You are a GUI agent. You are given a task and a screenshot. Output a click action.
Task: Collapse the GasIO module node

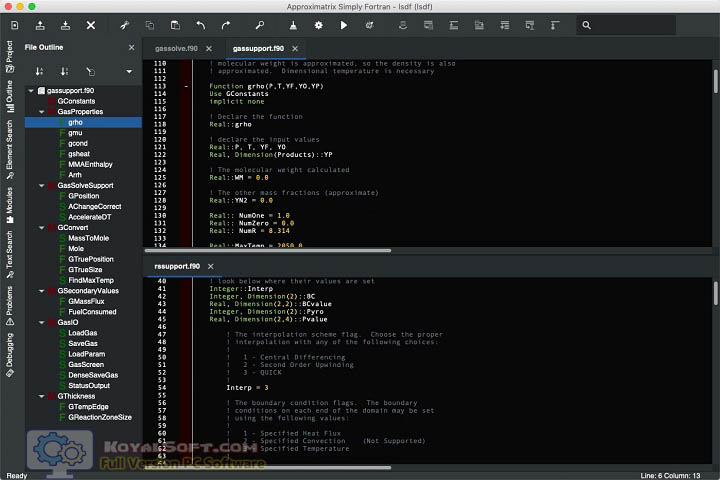click(x=41, y=322)
